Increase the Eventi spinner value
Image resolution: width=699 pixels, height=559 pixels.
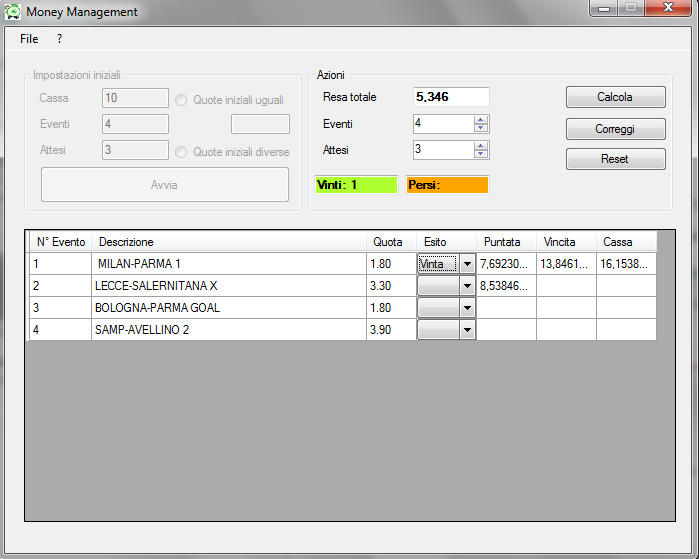point(481,120)
